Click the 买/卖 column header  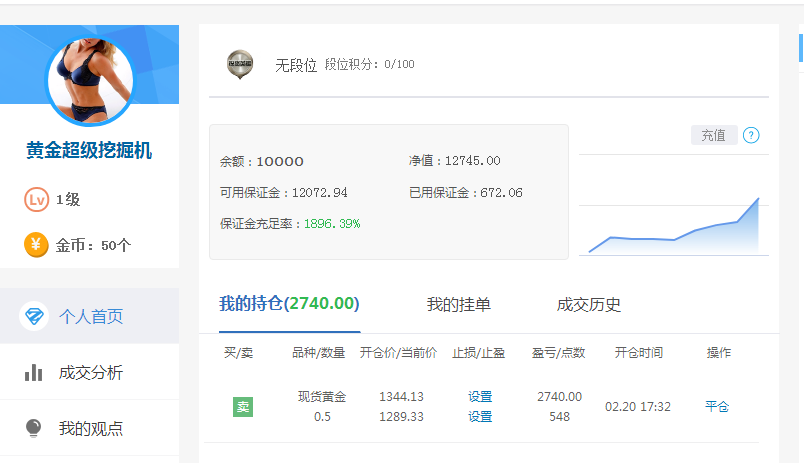(238, 353)
